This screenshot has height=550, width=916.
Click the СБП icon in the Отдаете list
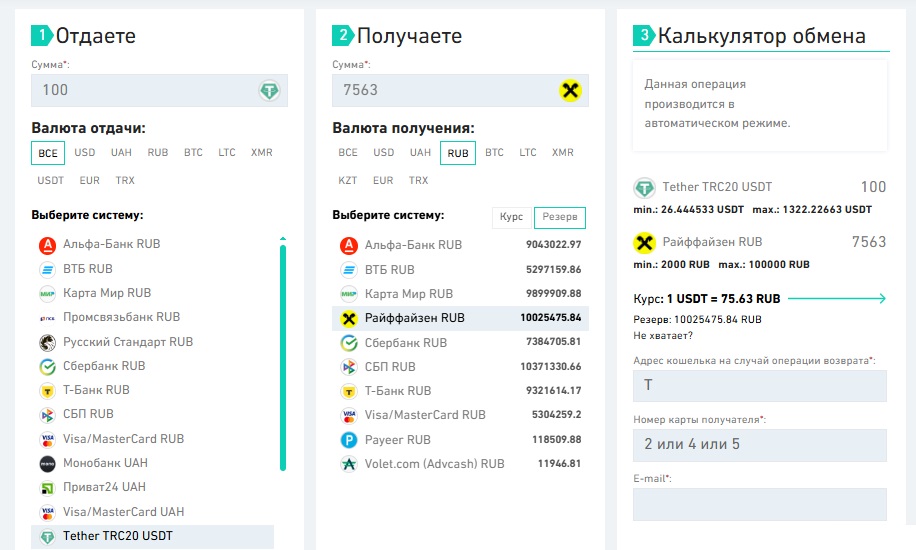coord(47,415)
